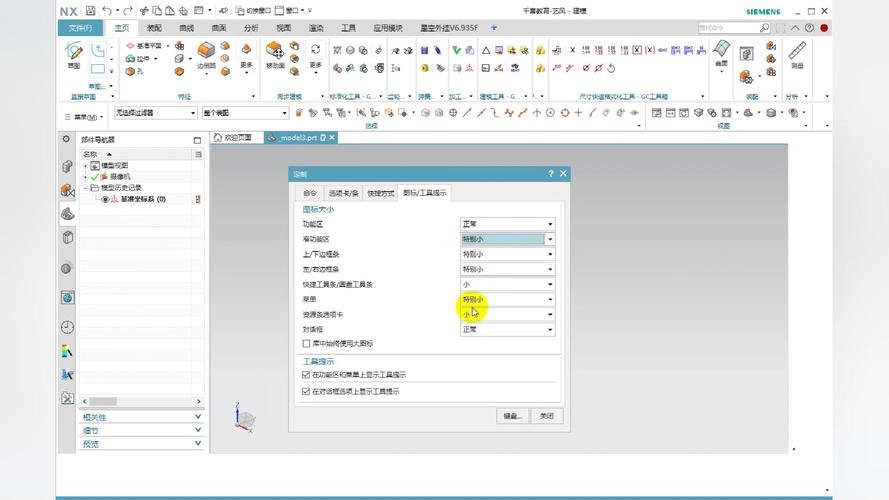This screenshot has height=500, width=889.
Task: Open the 曲线 ribbon tab
Action: (x=187, y=28)
